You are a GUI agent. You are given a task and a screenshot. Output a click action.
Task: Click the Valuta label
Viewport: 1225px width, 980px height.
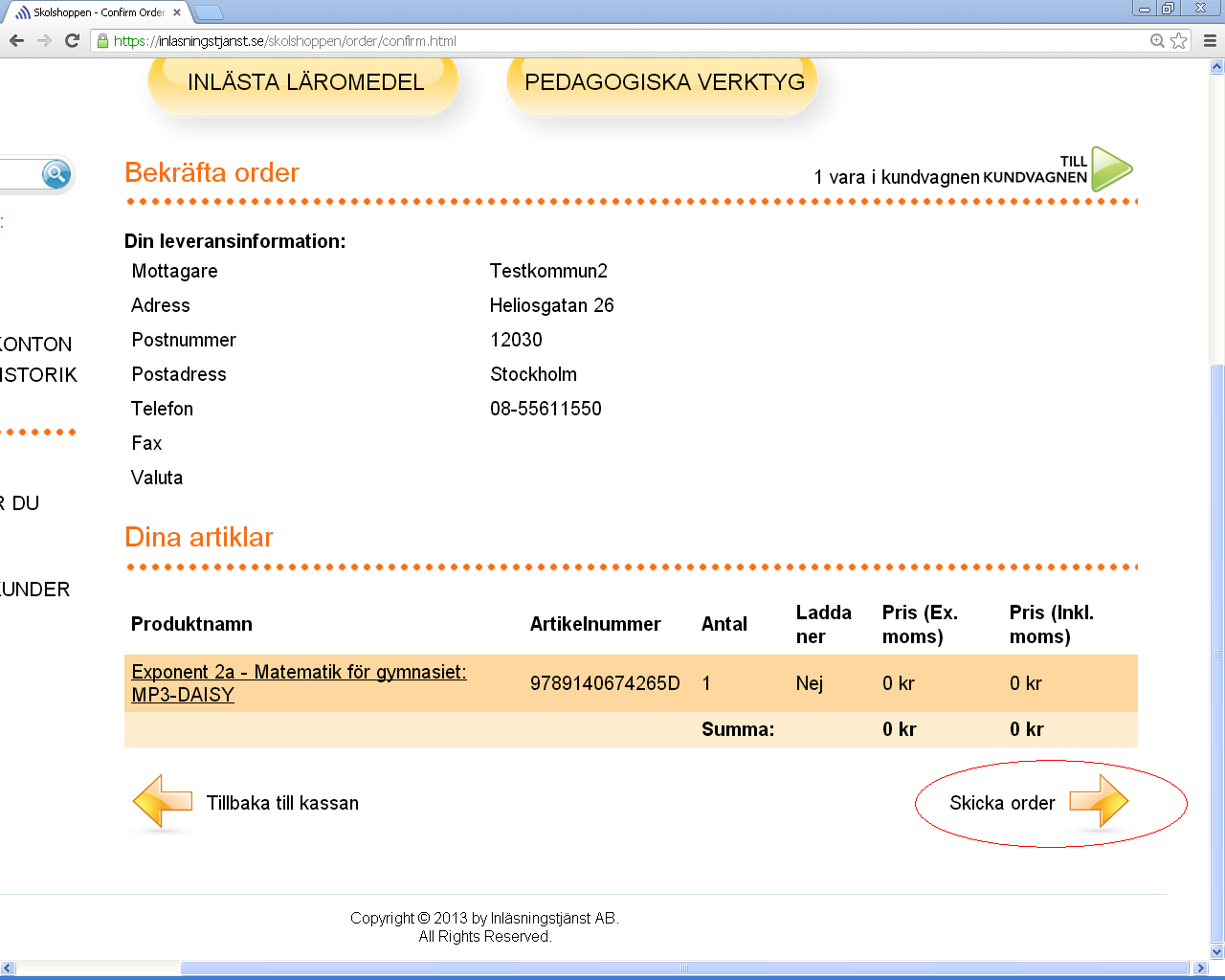pos(157,478)
